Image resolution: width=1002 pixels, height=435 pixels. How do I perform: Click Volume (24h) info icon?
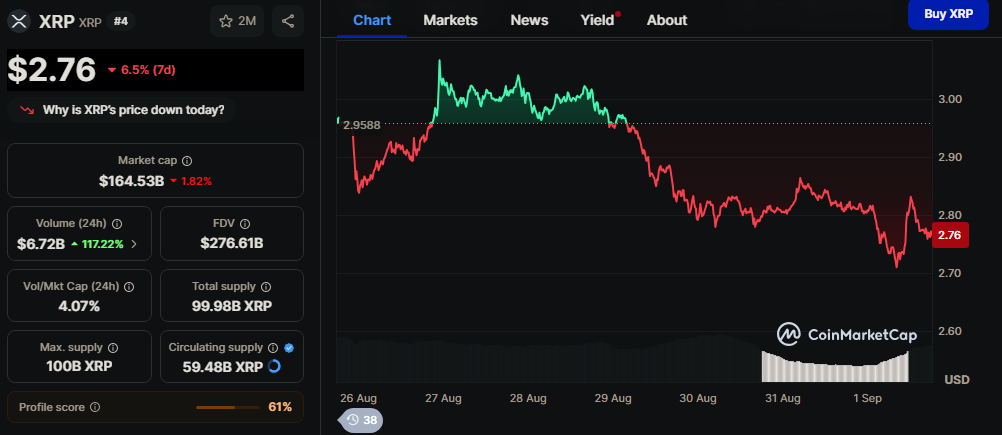point(117,224)
